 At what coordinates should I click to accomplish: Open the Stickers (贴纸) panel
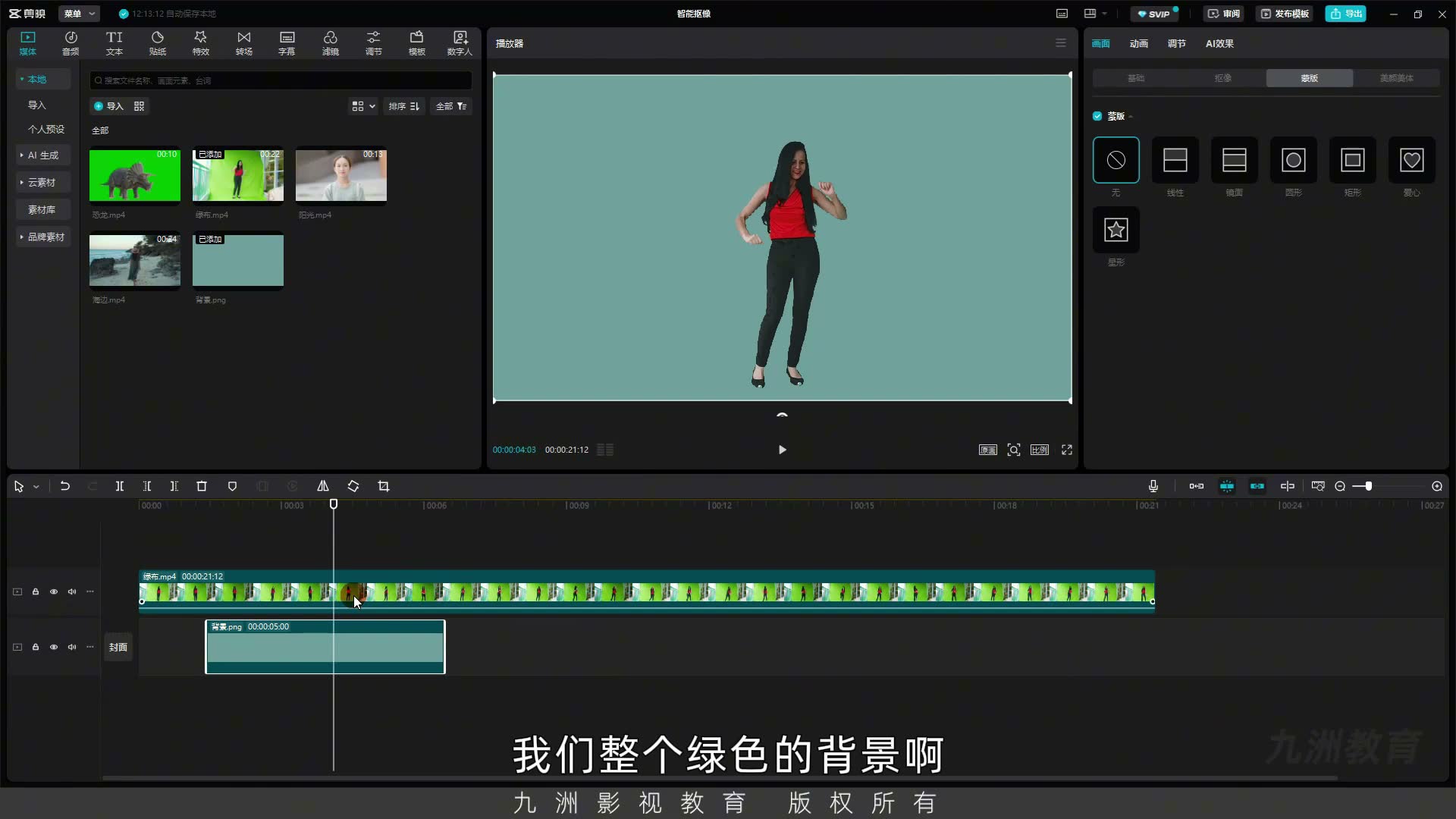157,43
